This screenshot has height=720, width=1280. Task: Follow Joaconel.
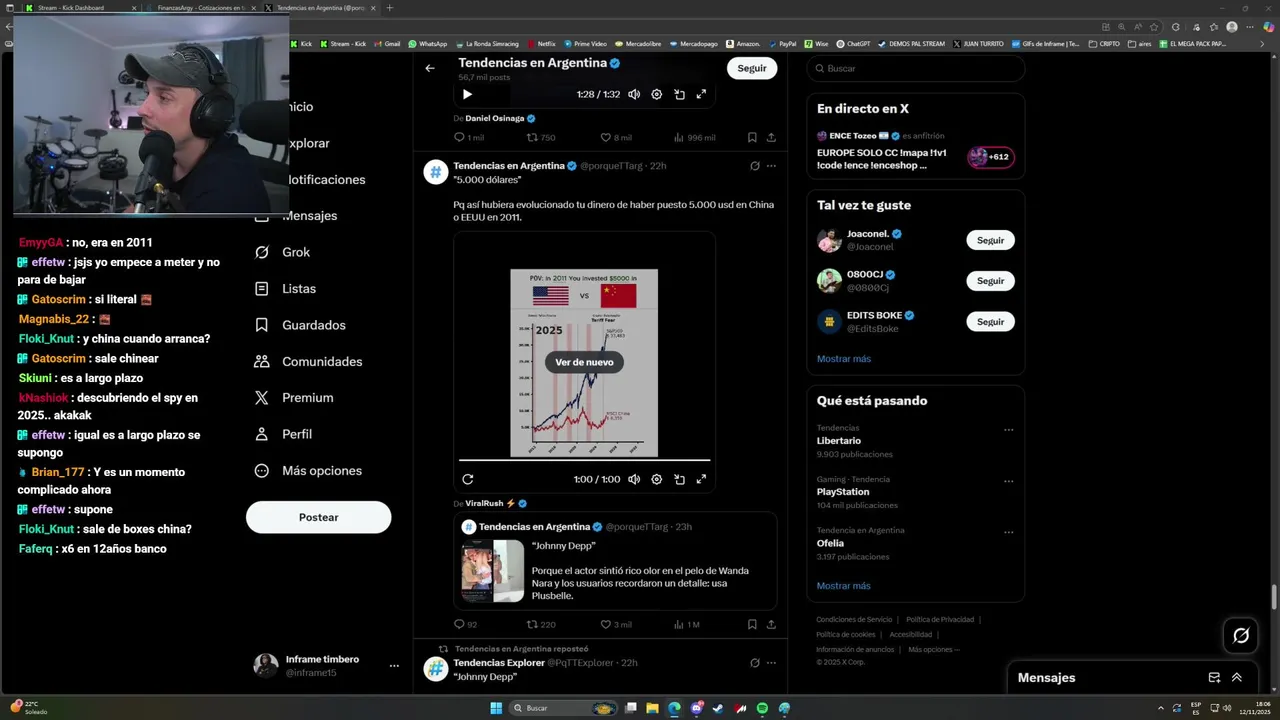990,240
